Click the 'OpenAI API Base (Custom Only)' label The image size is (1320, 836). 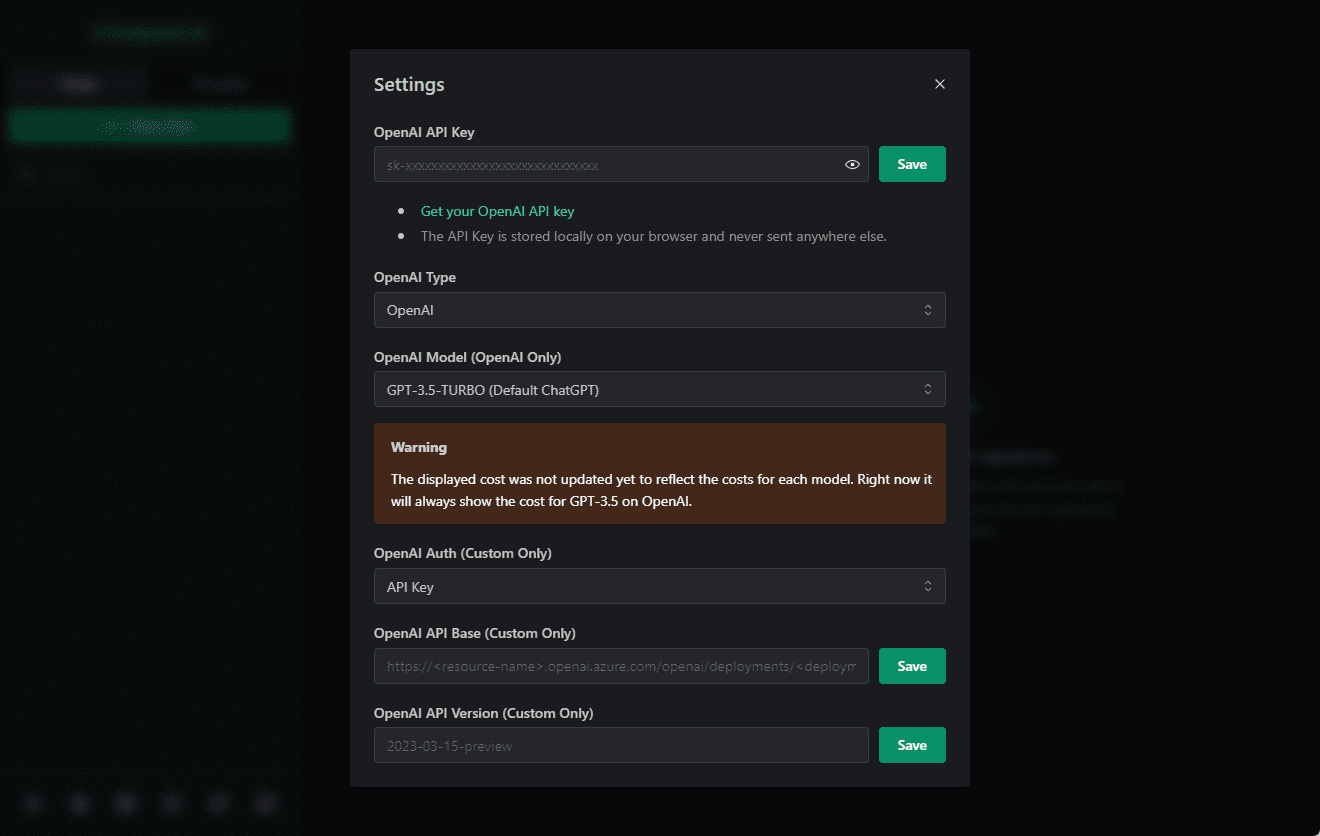coord(474,633)
